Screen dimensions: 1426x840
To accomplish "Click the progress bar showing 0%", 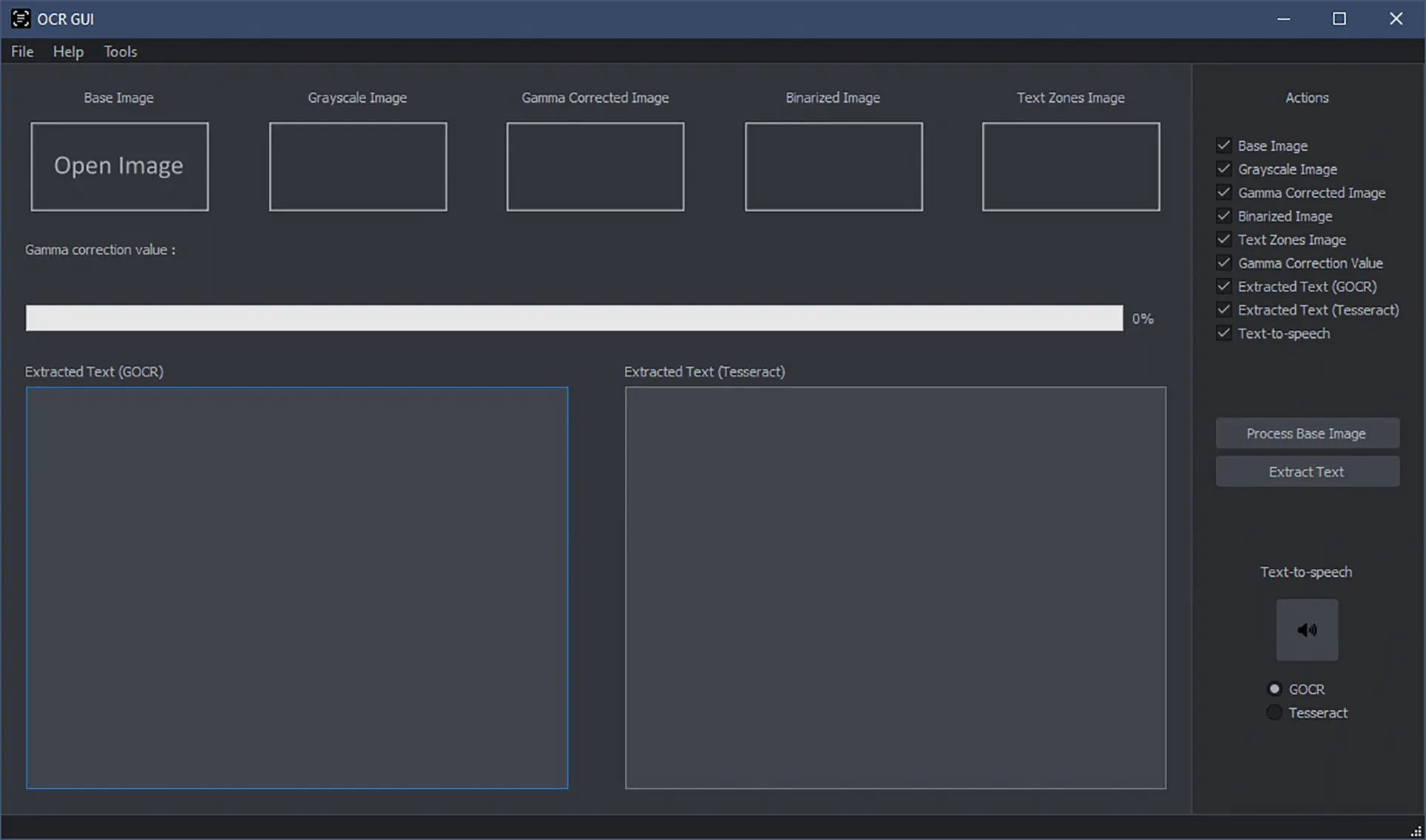I will coord(574,318).
